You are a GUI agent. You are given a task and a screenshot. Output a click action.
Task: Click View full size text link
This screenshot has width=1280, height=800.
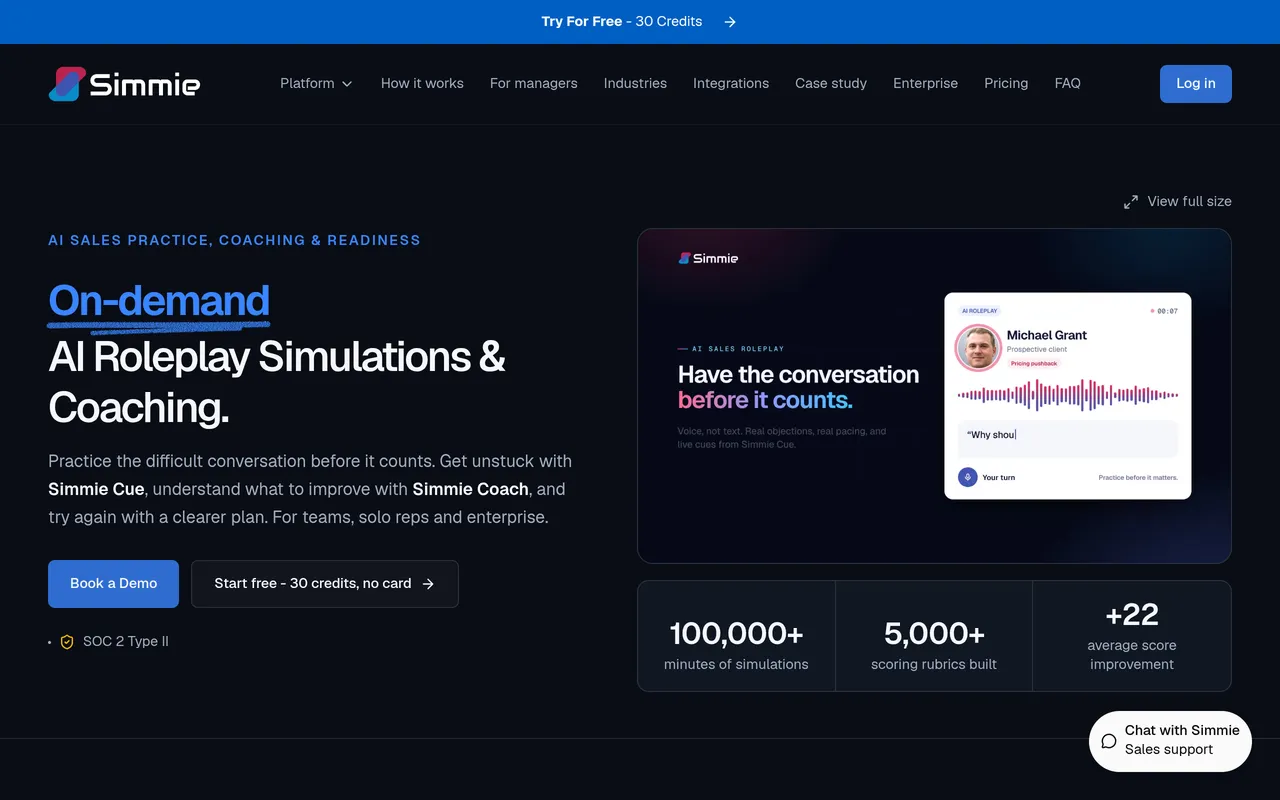1189,201
